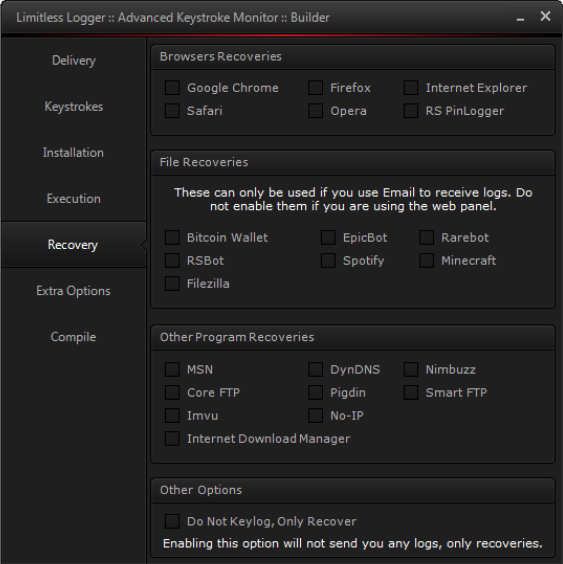Close the Limitless Logger Builder window
This screenshot has width=563, height=564.
point(545,16)
